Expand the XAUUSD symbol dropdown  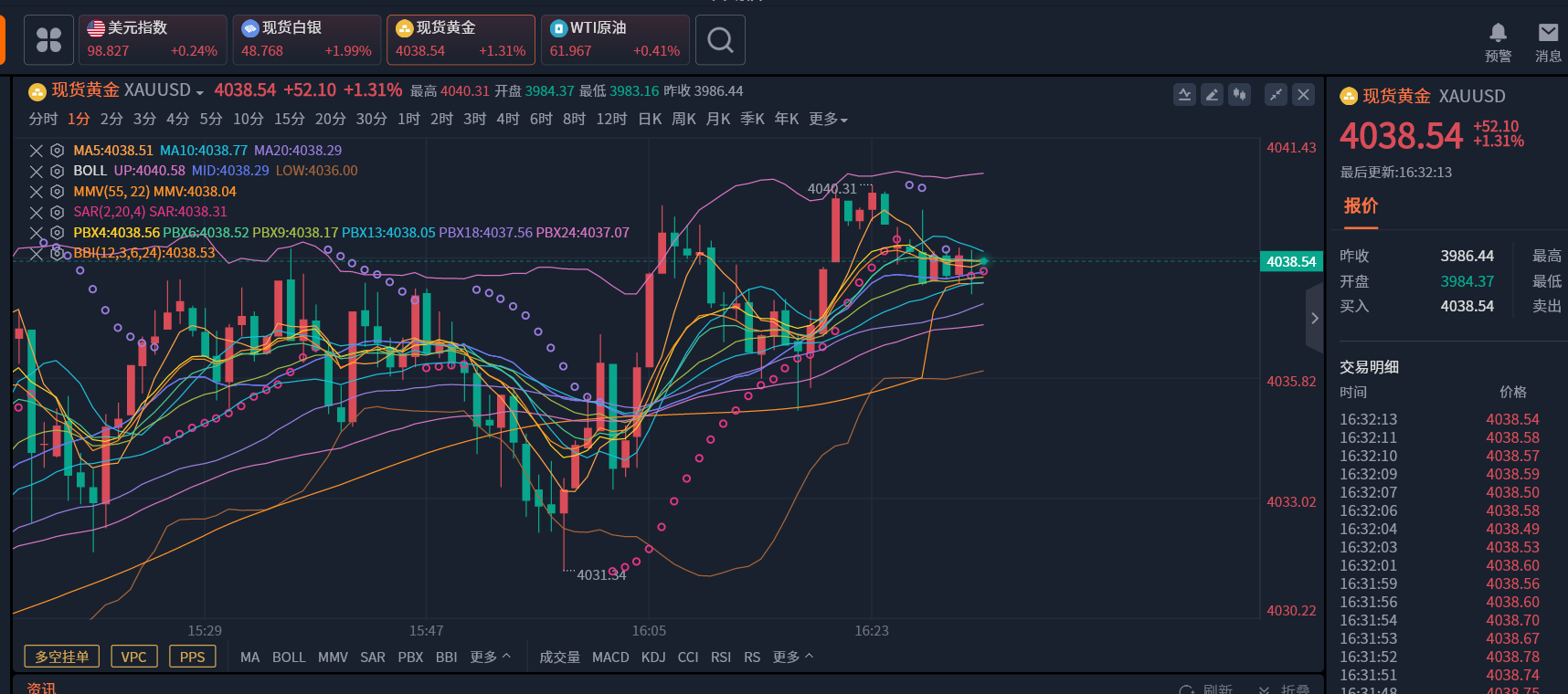coord(199,92)
